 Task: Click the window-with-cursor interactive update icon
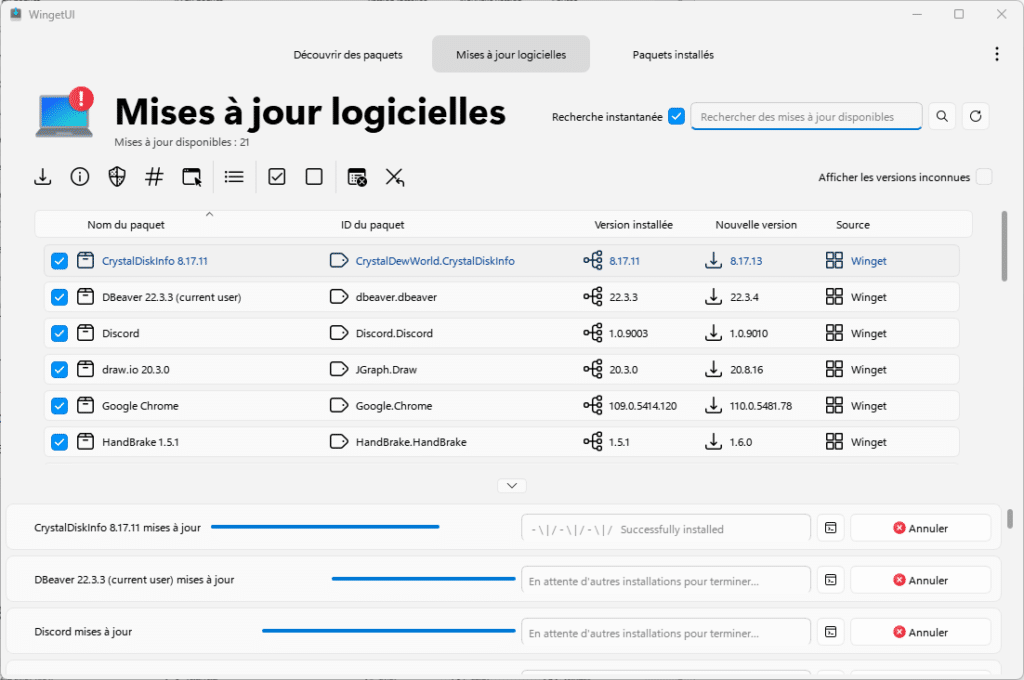point(192,177)
